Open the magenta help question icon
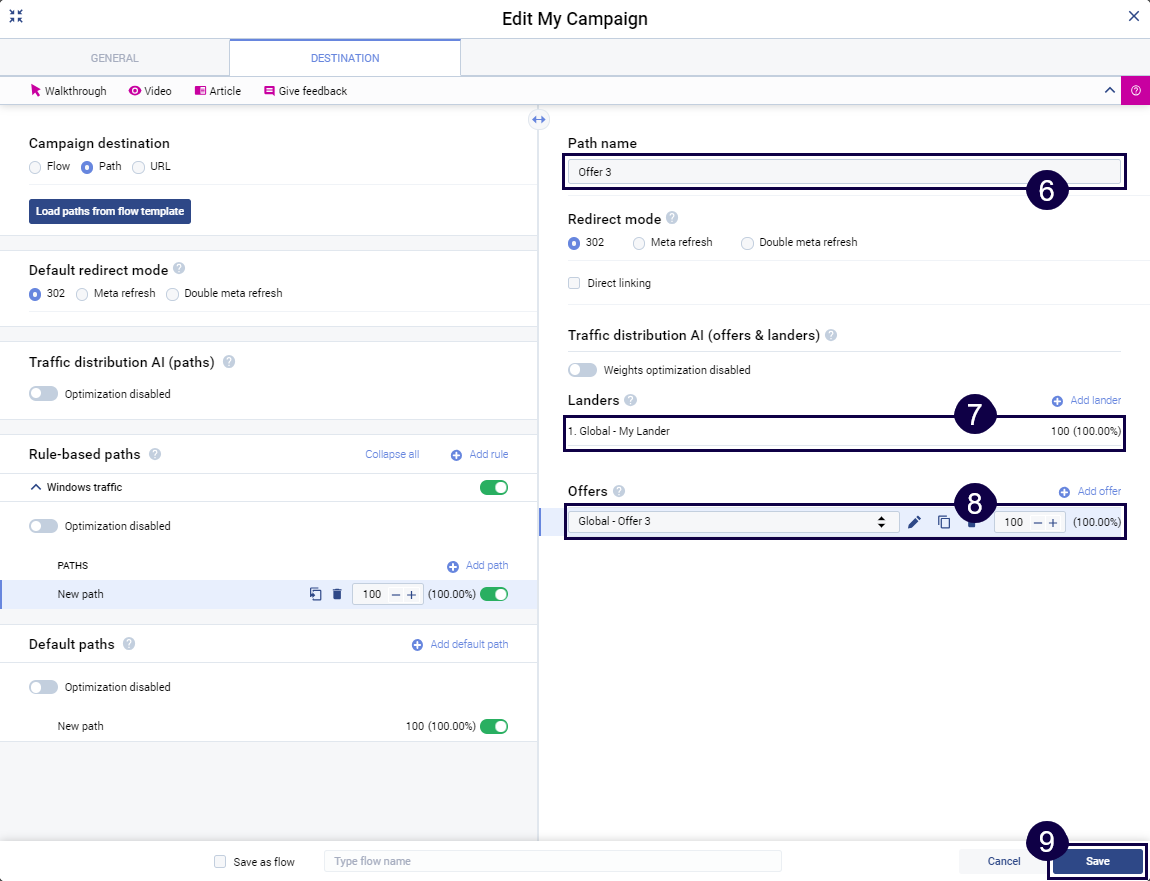The image size is (1150, 881). click(1135, 90)
